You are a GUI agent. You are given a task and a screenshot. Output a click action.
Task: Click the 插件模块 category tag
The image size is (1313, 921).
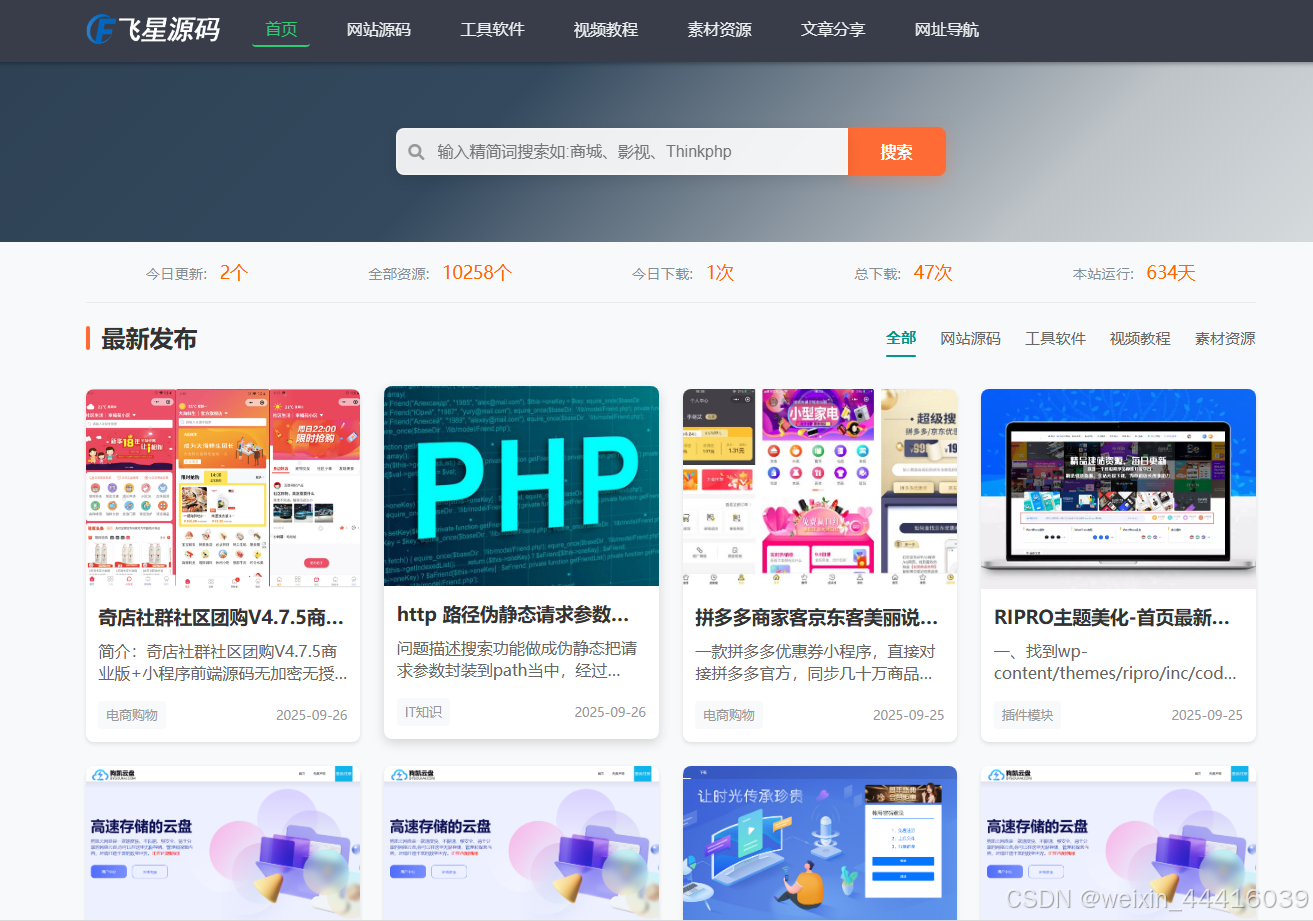pos(1026,714)
